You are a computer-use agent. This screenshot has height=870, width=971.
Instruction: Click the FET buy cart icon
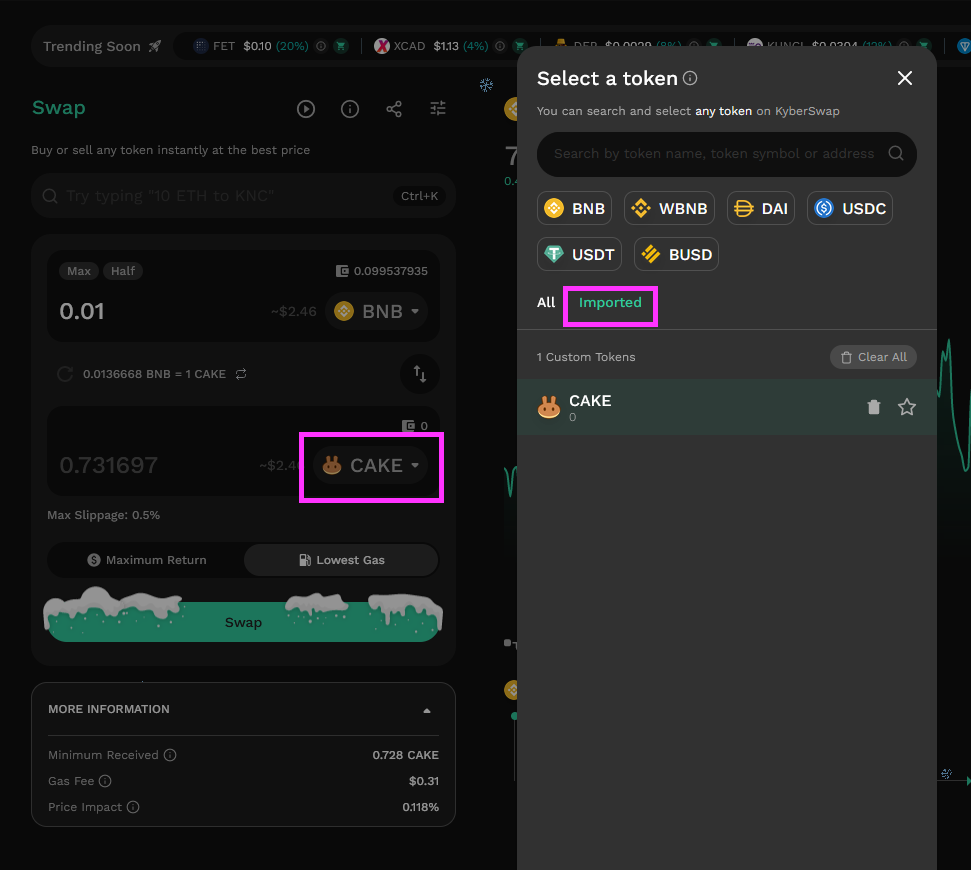click(341, 46)
